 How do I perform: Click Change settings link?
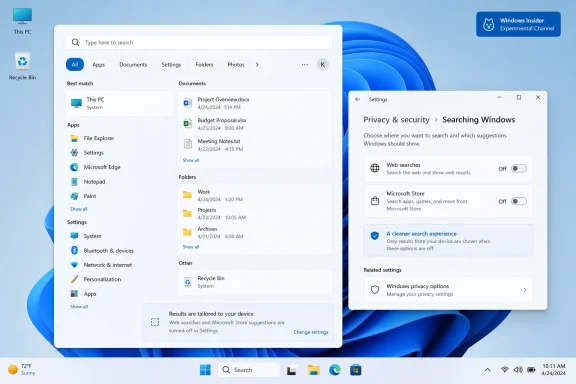(x=311, y=332)
